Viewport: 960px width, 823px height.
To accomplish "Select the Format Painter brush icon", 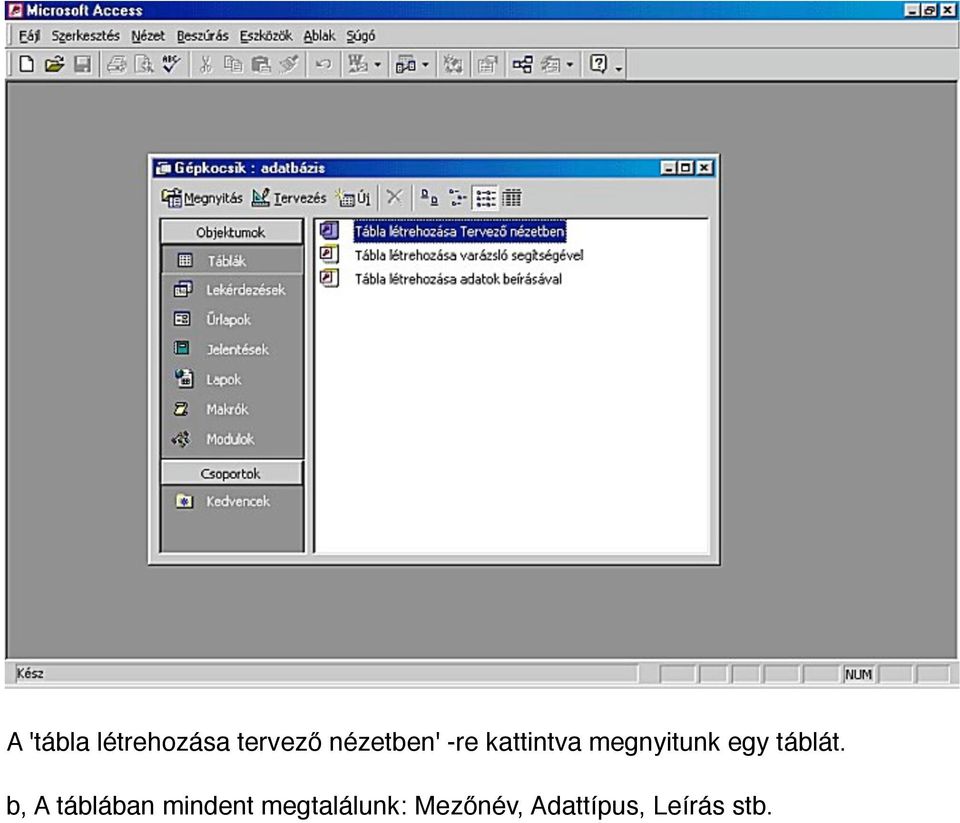I will point(289,64).
